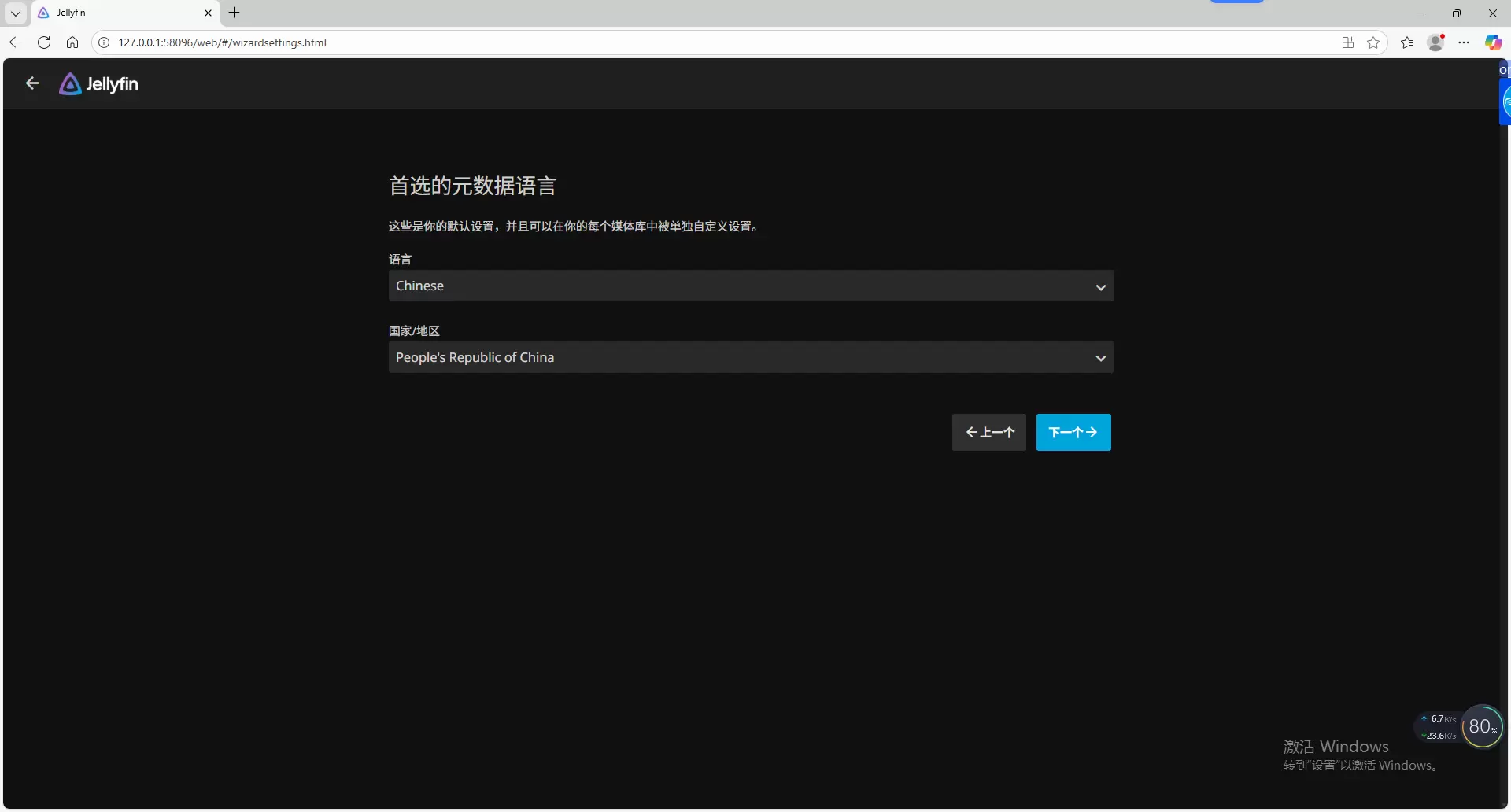This screenshot has width=1511, height=812.
Task: Open the tab search chevron dropdown
Action: pyautogui.click(x=16, y=13)
